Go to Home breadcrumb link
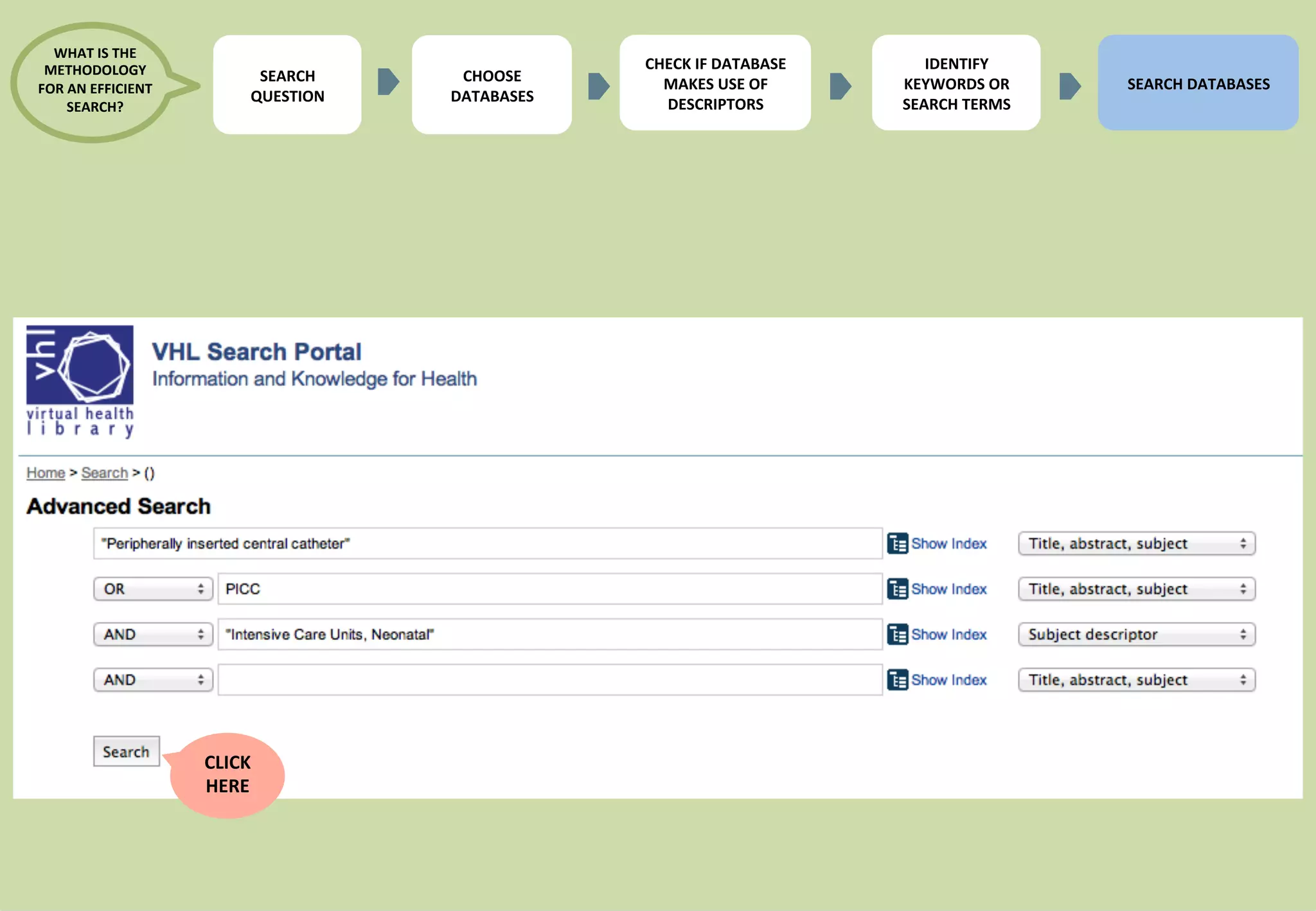This screenshot has height=911, width=1316. (46, 473)
